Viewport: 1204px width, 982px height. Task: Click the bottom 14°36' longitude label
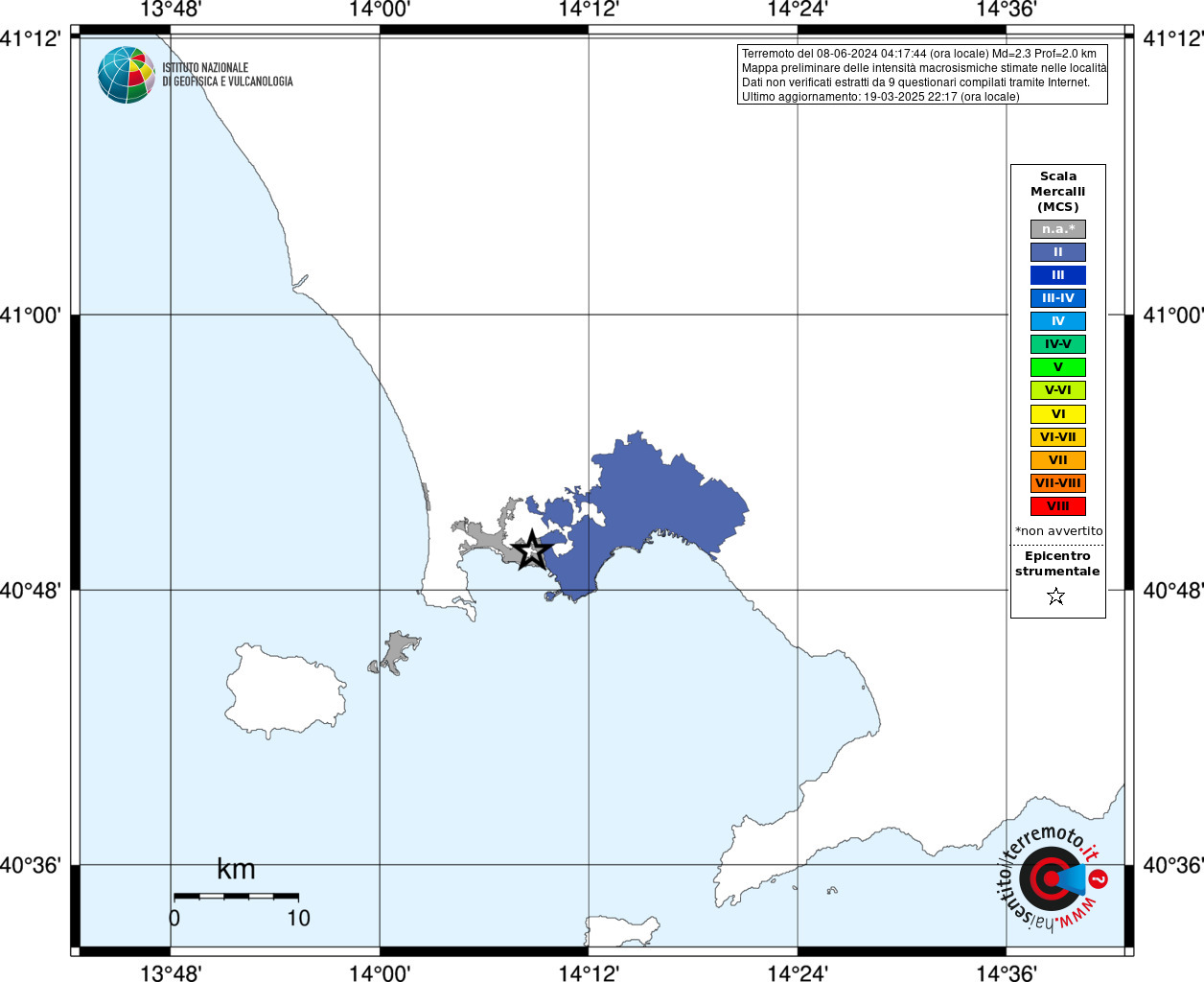click(x=1007, y=972)
